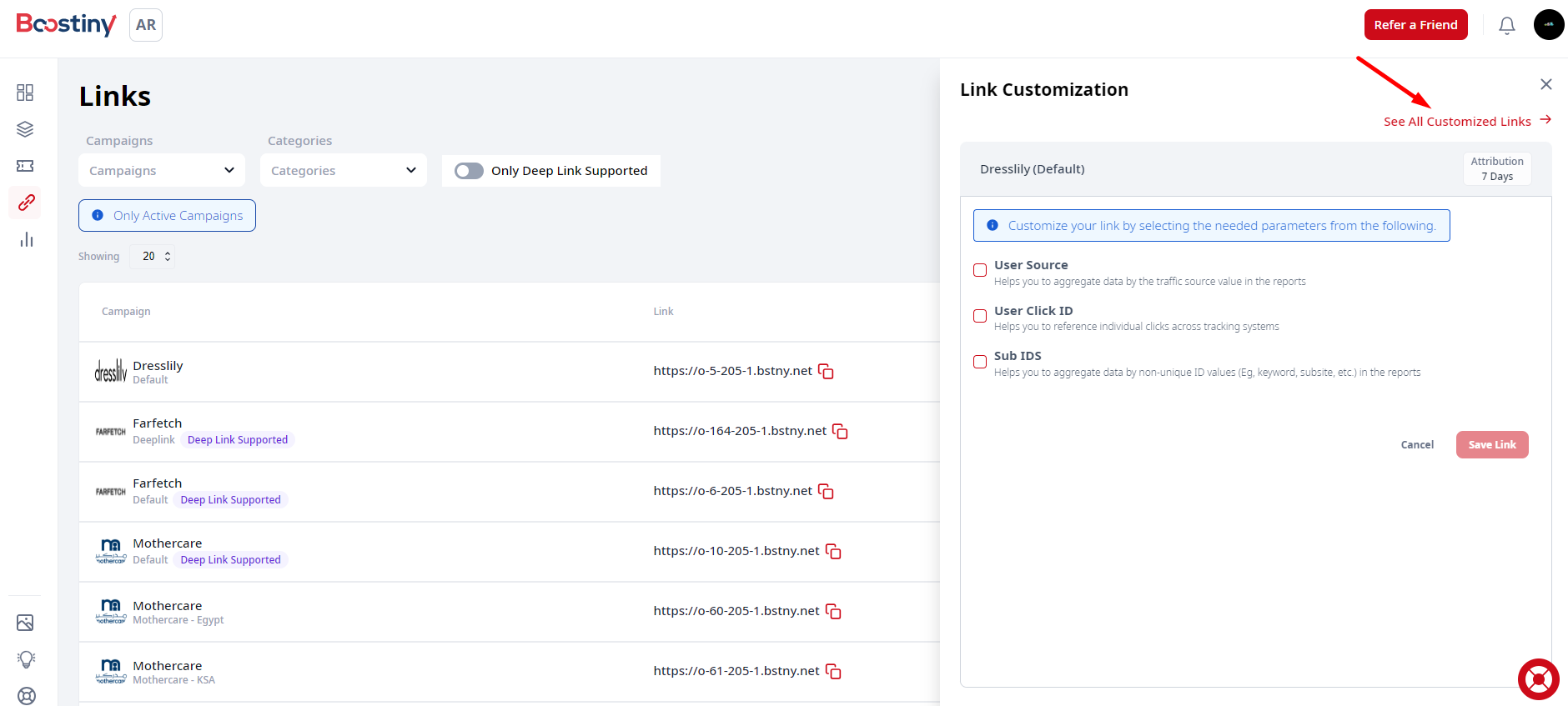This screenshot has height=706, width=1568.
Task: Click the Attribution 7 Days box
Action: [x=1497, y=169]
